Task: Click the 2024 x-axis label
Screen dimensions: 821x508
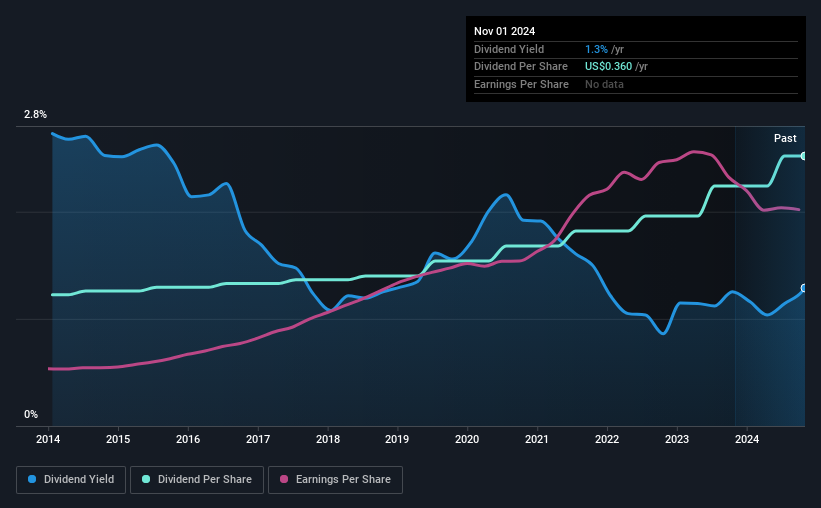Action: pyautogui.click(x=747, y=439)
